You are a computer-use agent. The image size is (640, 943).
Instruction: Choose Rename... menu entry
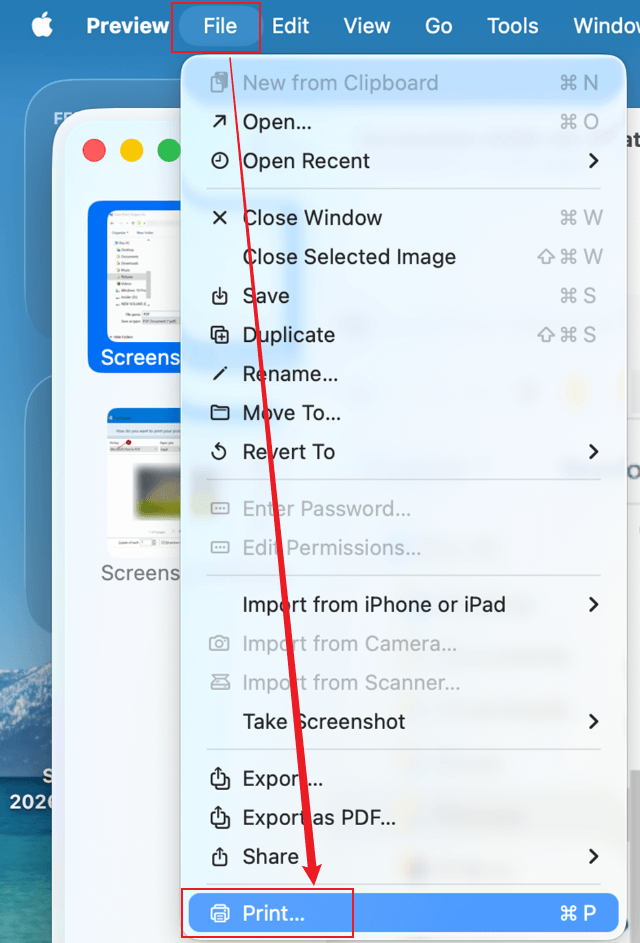coord(404,374)
